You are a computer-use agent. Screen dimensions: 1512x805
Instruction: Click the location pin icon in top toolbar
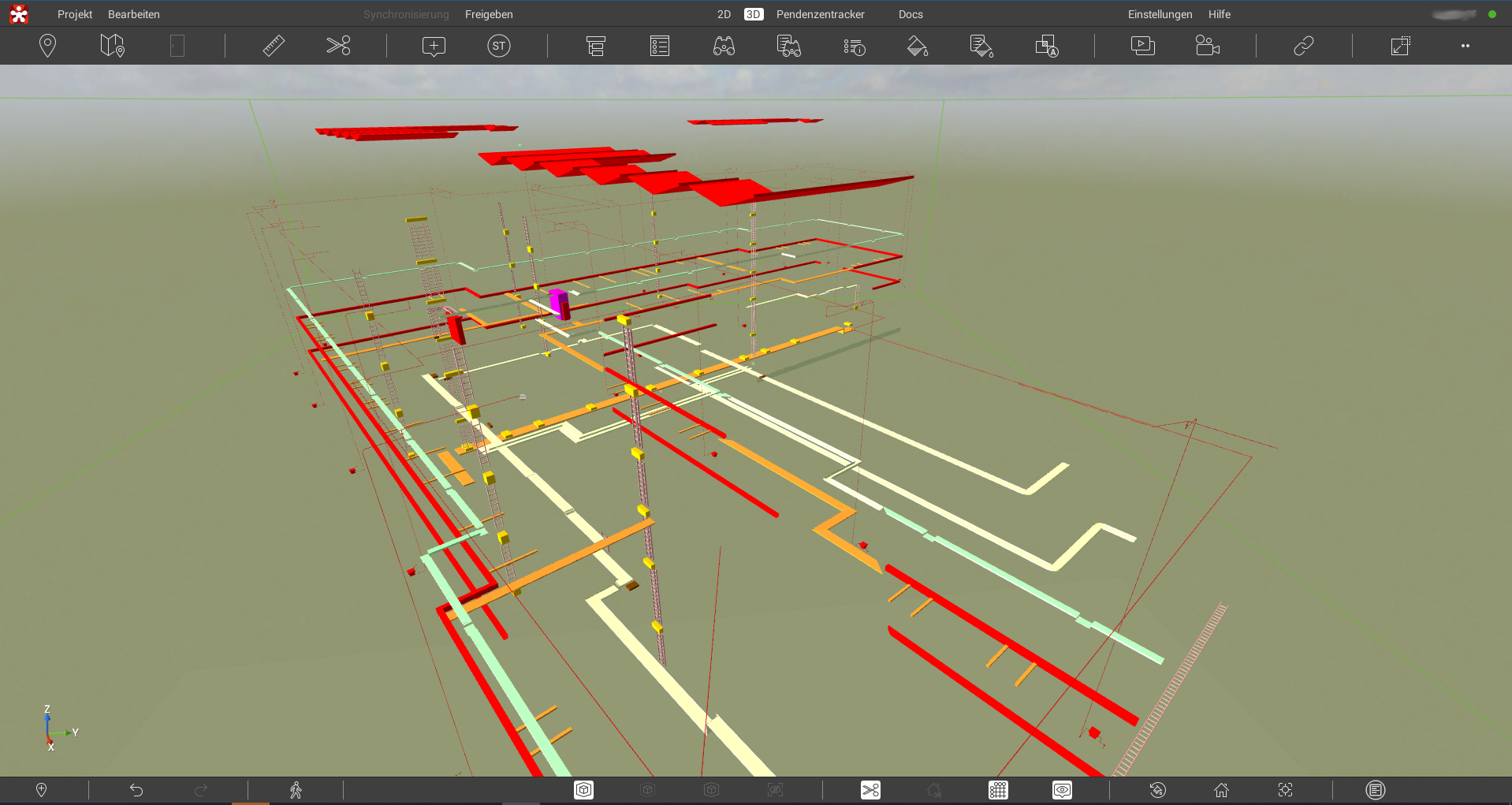click(x=47, y=46)
